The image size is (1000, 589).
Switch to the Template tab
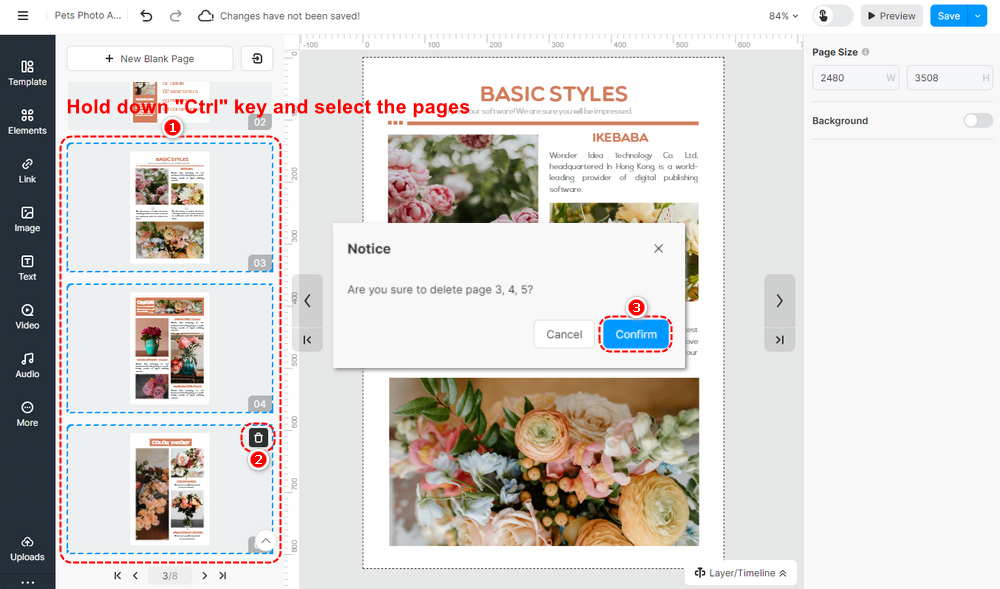click(x=27, y=73)
